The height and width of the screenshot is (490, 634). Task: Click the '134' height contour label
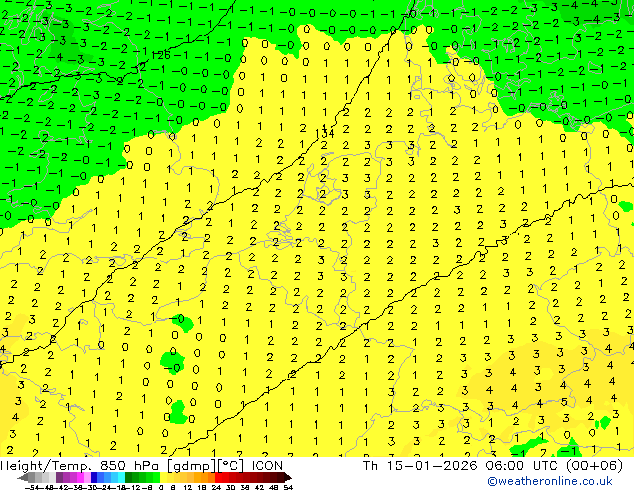pyautogui.click(x=325, y=133)
